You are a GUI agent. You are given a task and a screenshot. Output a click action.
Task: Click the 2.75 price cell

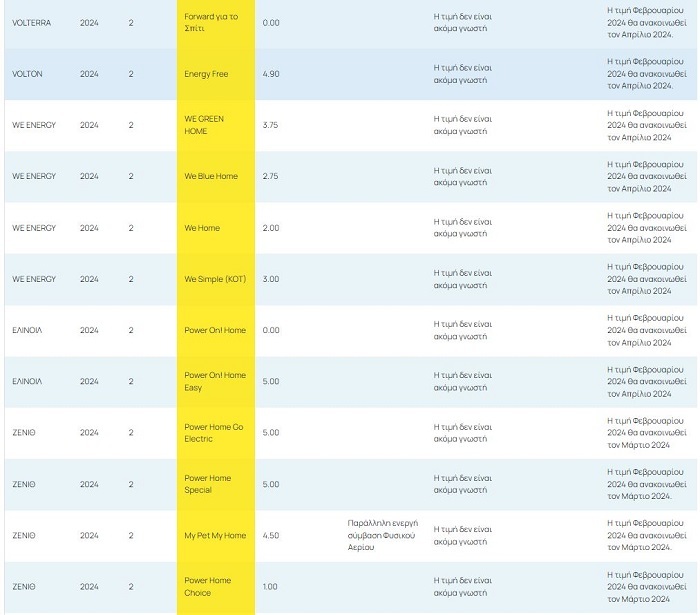click(x=271, y=176)
